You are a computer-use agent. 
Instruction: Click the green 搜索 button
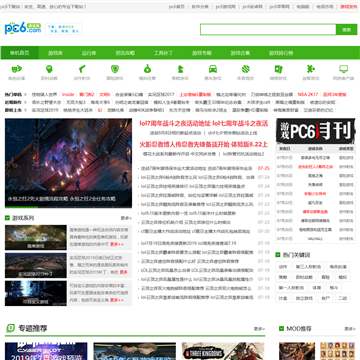click(346, 29)
